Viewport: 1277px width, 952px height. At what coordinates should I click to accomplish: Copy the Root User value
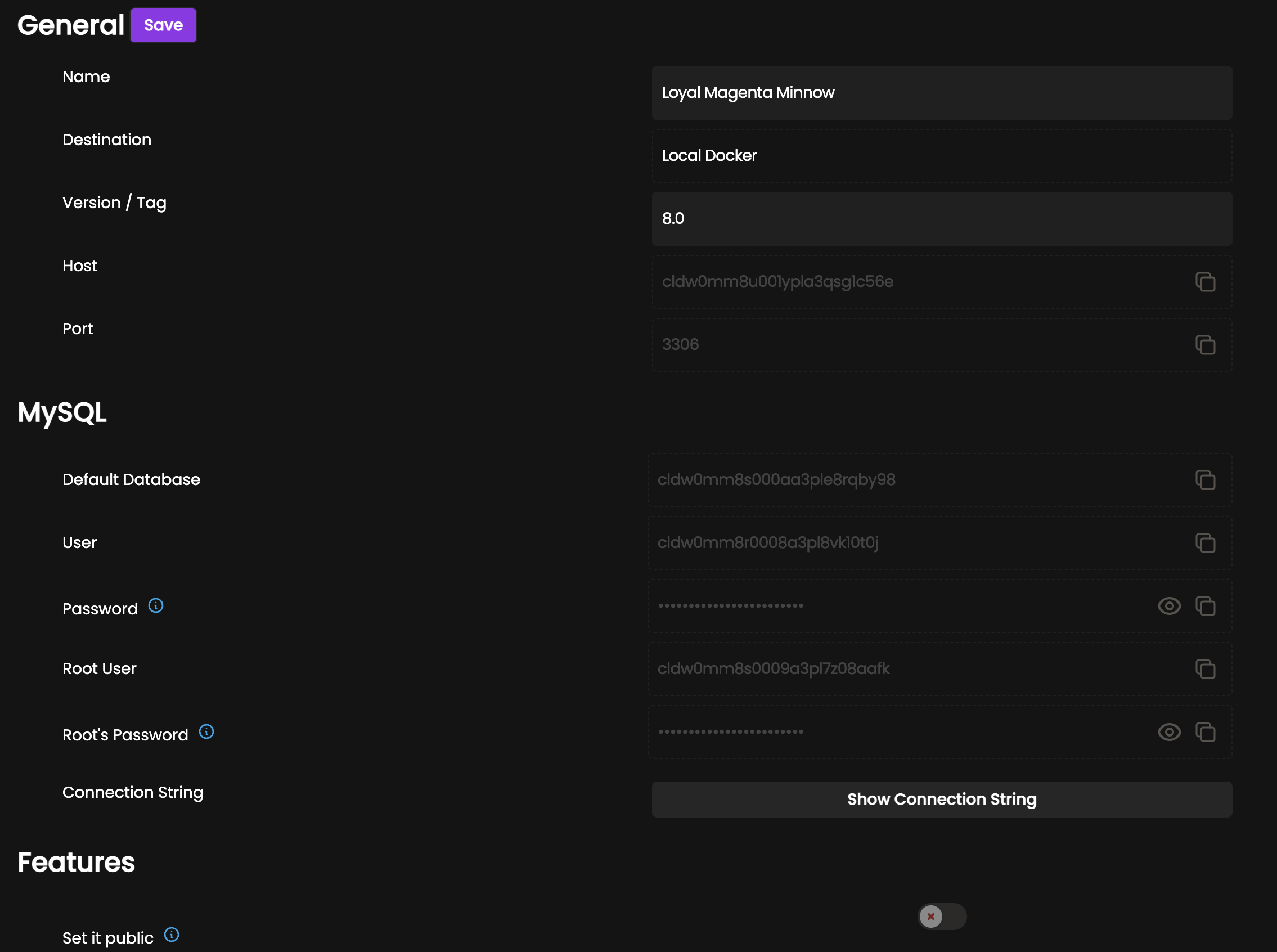pos(1206,668)
